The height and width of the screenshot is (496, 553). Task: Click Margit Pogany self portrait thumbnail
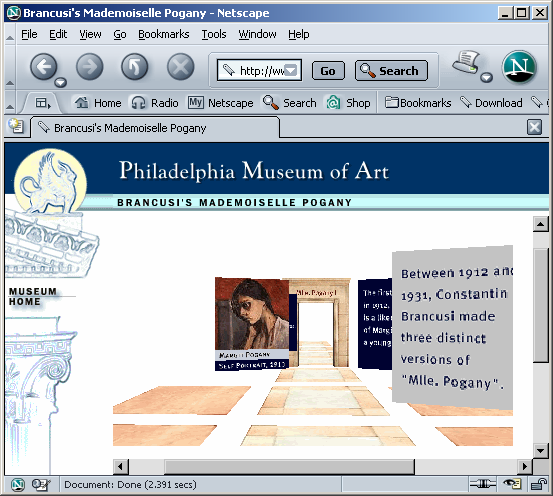[252, 324]
